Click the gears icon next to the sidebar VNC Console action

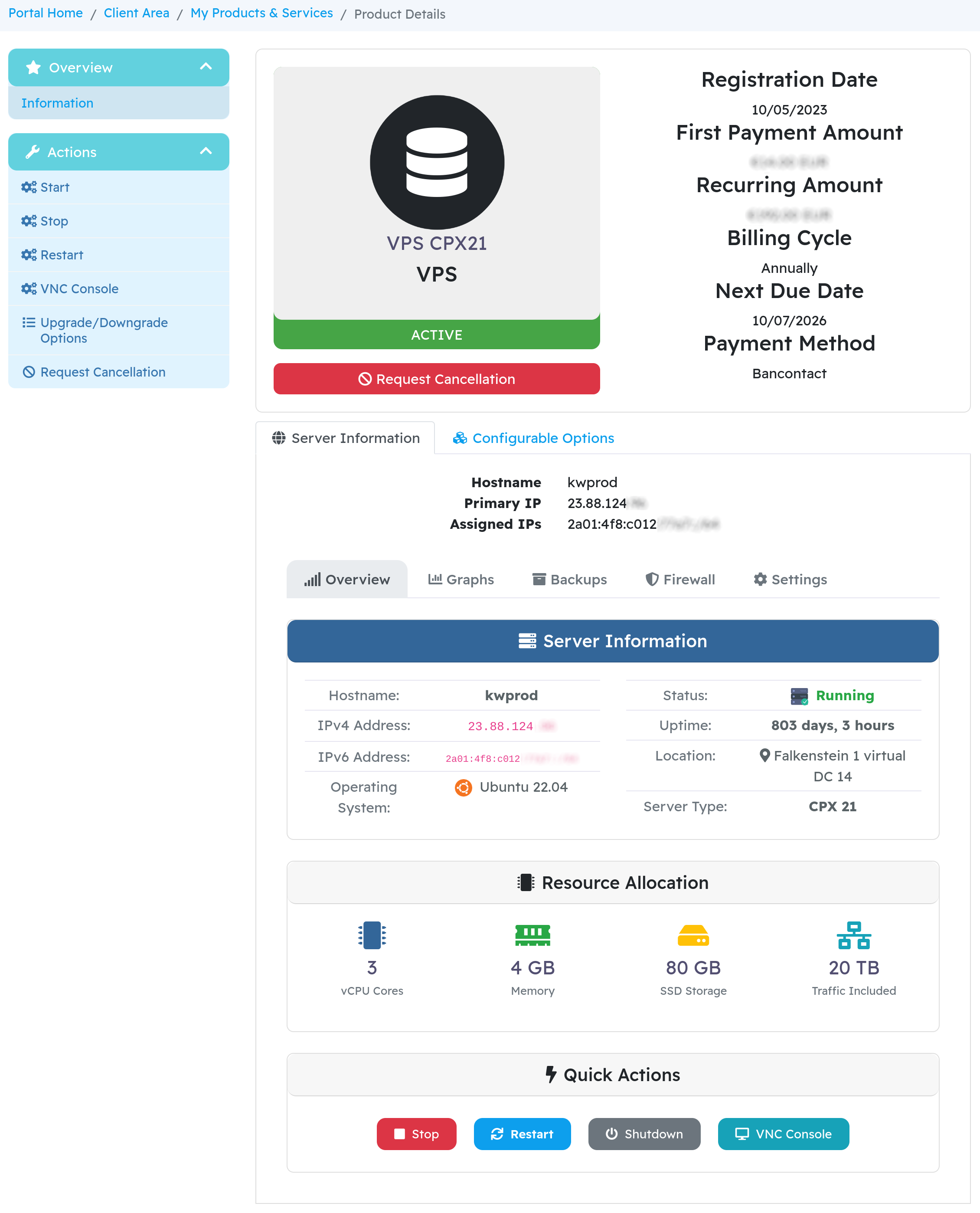(29, 288)
